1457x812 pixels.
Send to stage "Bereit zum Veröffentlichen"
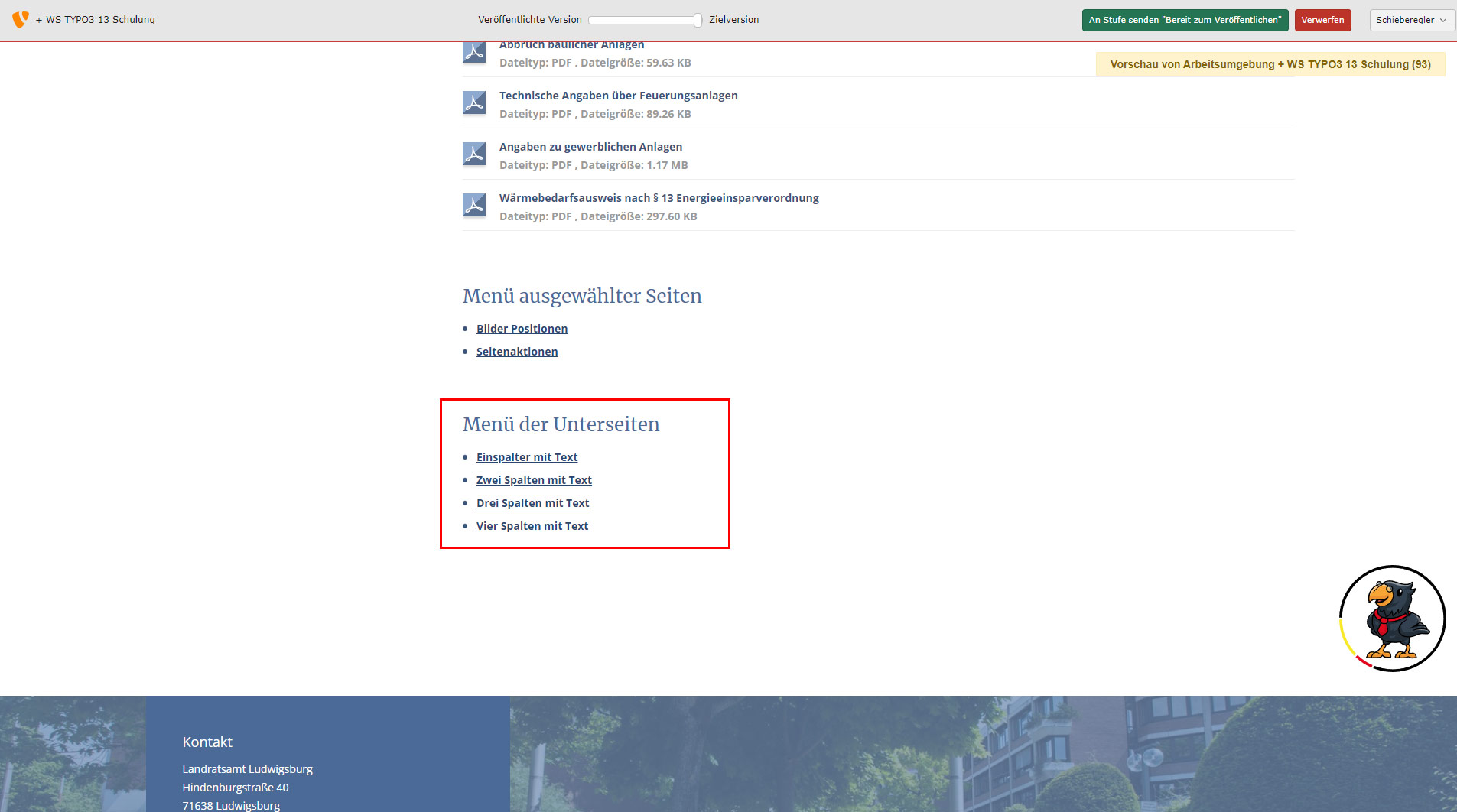[x=1185, y=20]
